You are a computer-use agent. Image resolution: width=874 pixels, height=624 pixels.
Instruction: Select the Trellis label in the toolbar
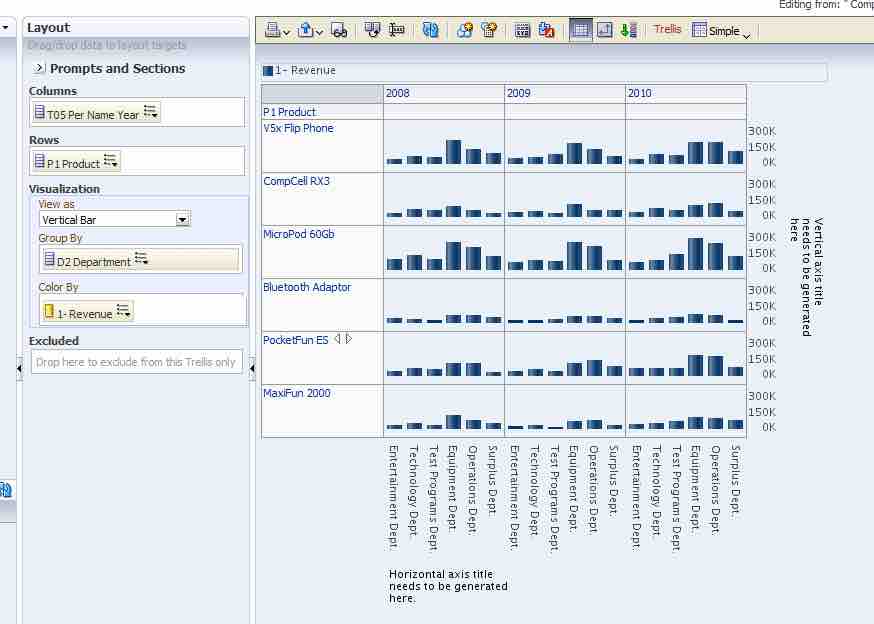[666, 29]
